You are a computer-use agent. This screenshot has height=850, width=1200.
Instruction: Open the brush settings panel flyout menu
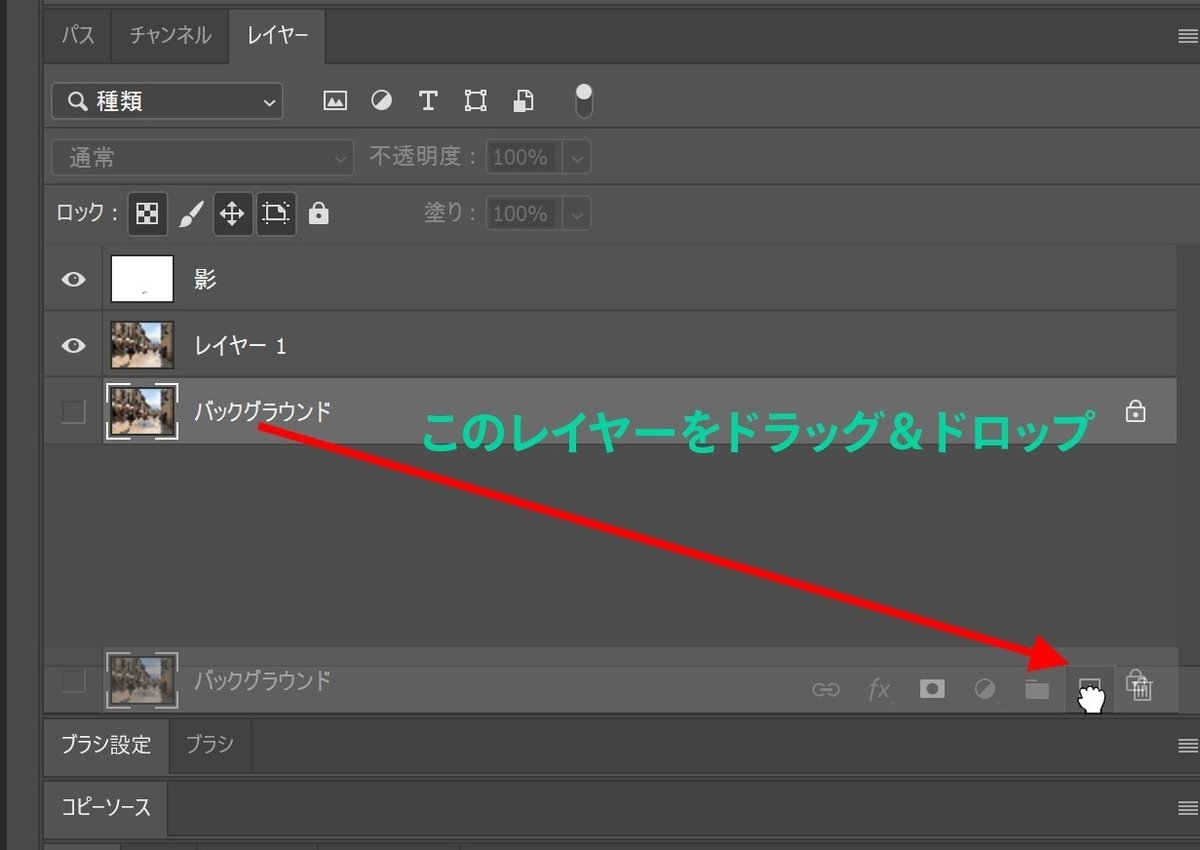click(x=1187, y=745)
